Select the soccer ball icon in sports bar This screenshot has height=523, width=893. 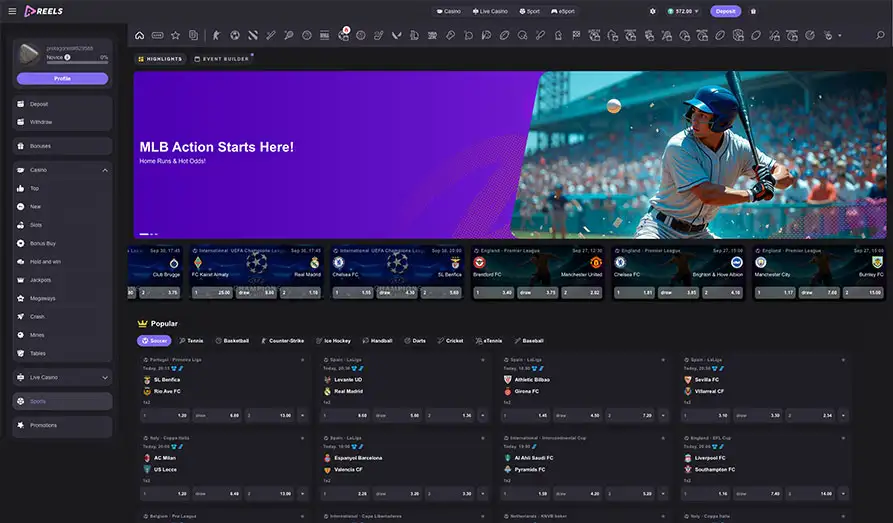click(235, 35)
